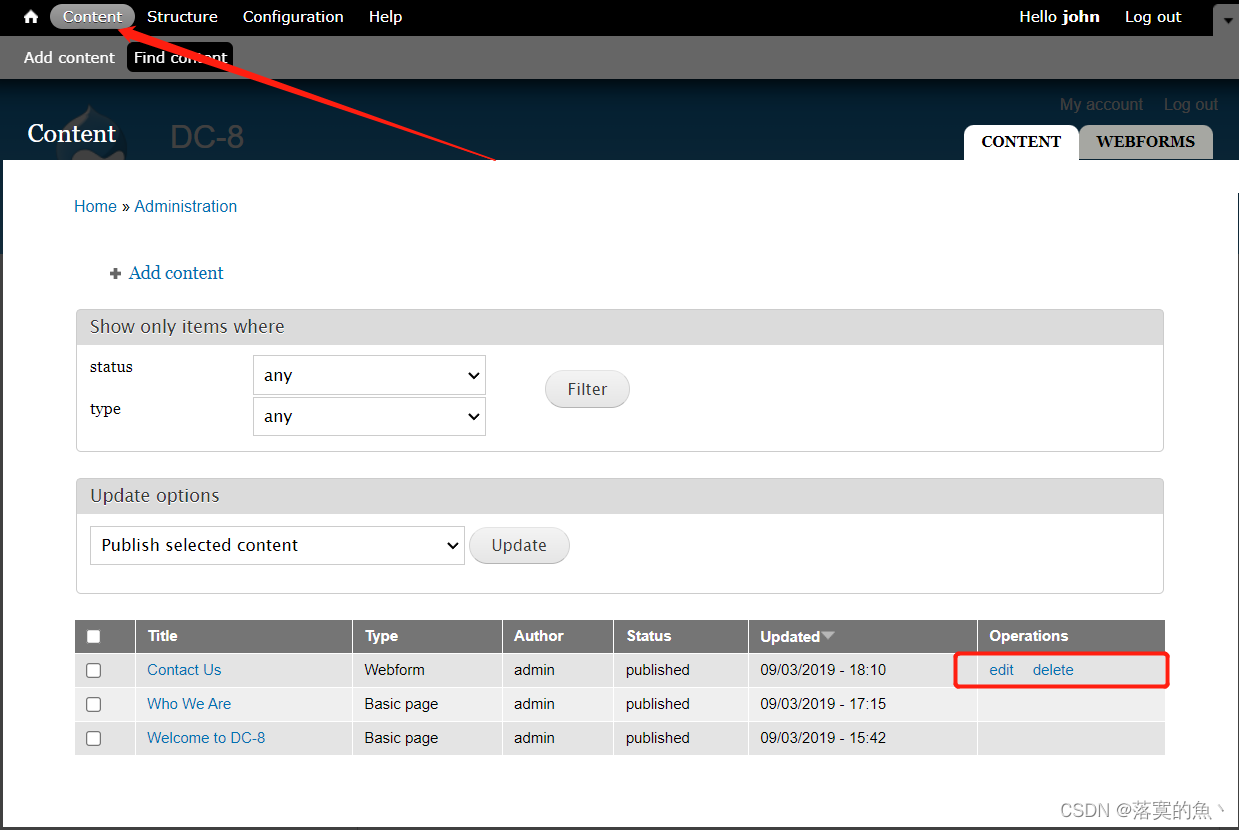Sort table by Type column
Image resolution: width=1239 pixels, height=830 pixels.
click(381, 636)
